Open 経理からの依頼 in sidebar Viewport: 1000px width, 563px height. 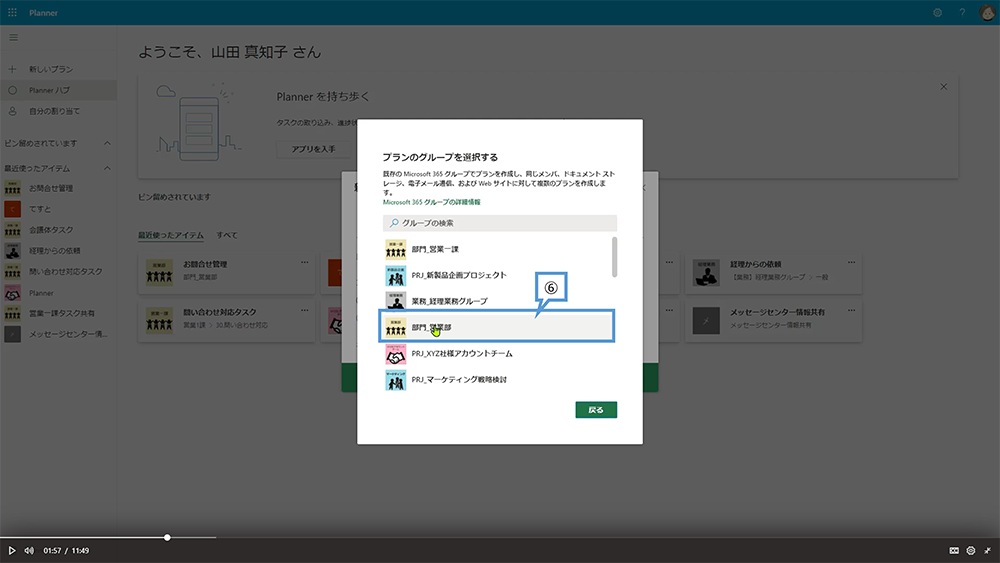tap(58, 251)
